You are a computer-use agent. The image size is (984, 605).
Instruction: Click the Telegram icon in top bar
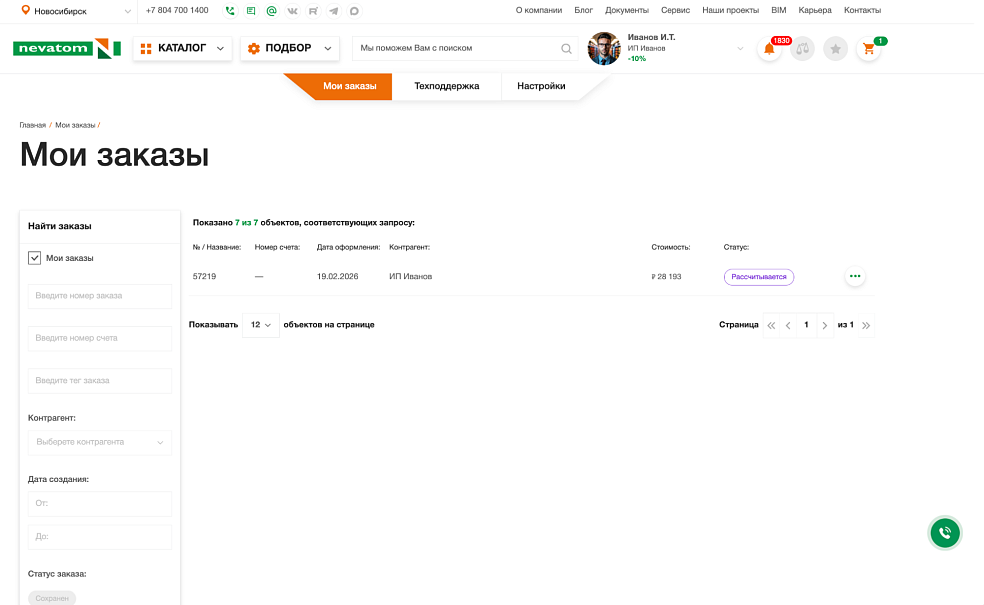(x=333, y=11)
